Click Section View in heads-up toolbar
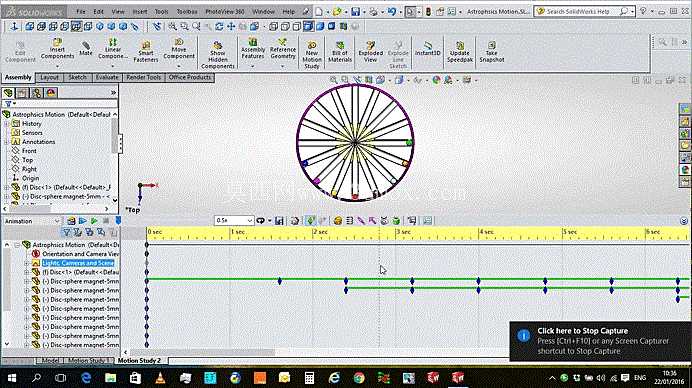The height and width of the screenshot is (388, 692). [369, 80]
